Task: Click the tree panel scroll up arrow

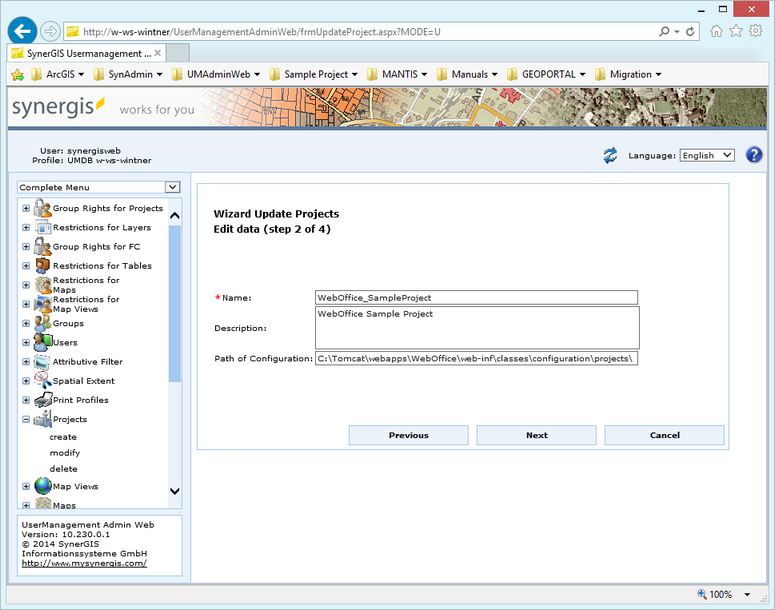Action: pos(174,215)
